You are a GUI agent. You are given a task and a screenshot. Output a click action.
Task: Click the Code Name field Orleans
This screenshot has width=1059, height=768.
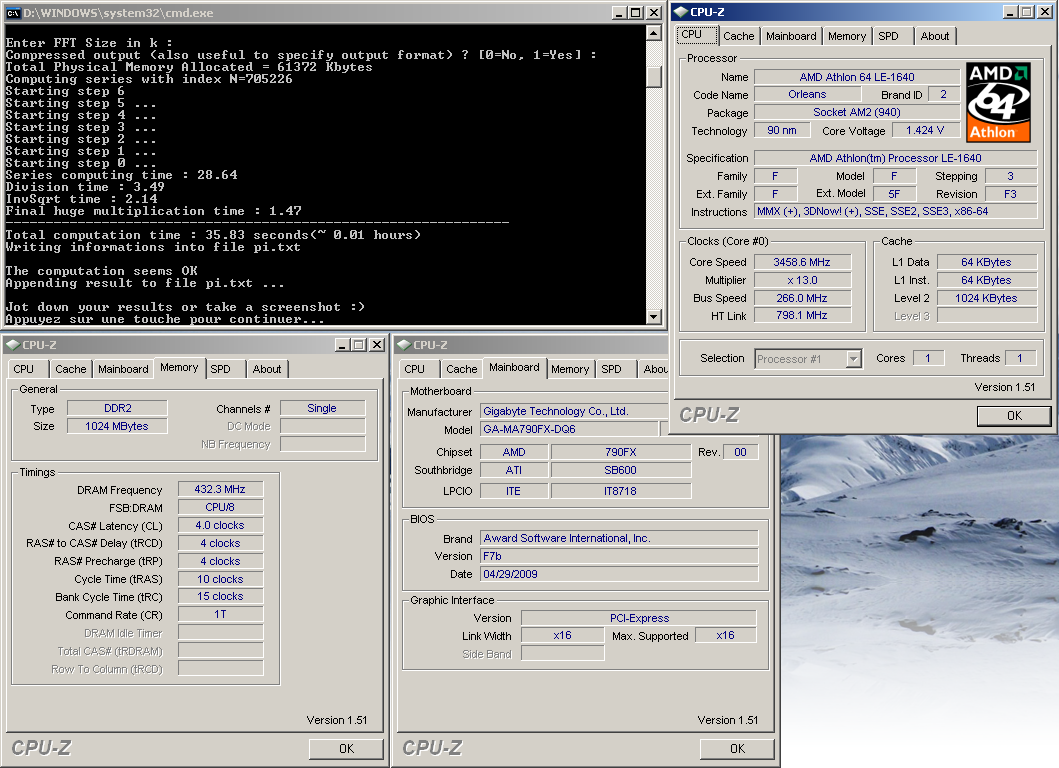(x=807, y=95)
